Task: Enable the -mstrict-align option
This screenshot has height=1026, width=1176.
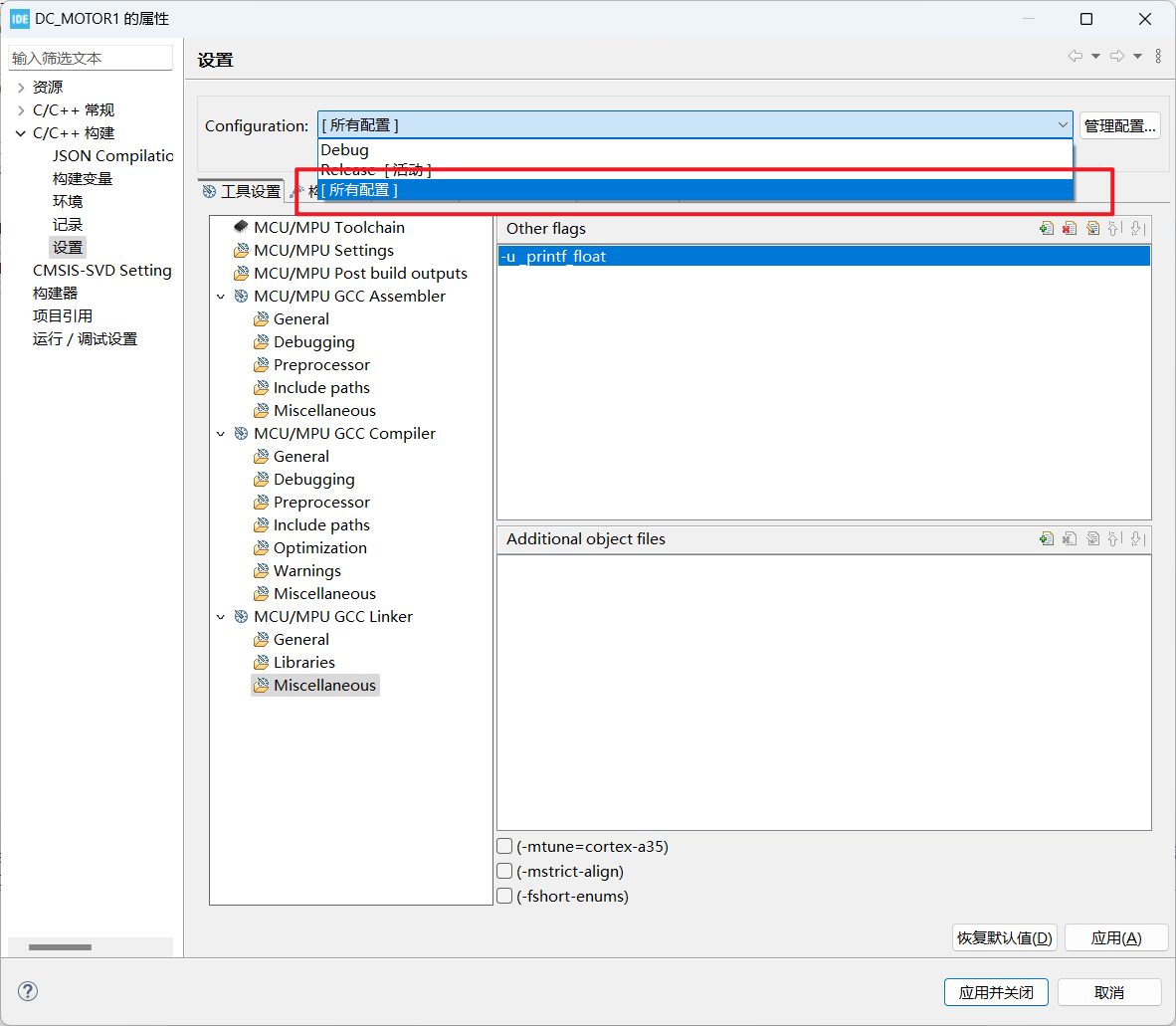Action: [x=504, y=871]
